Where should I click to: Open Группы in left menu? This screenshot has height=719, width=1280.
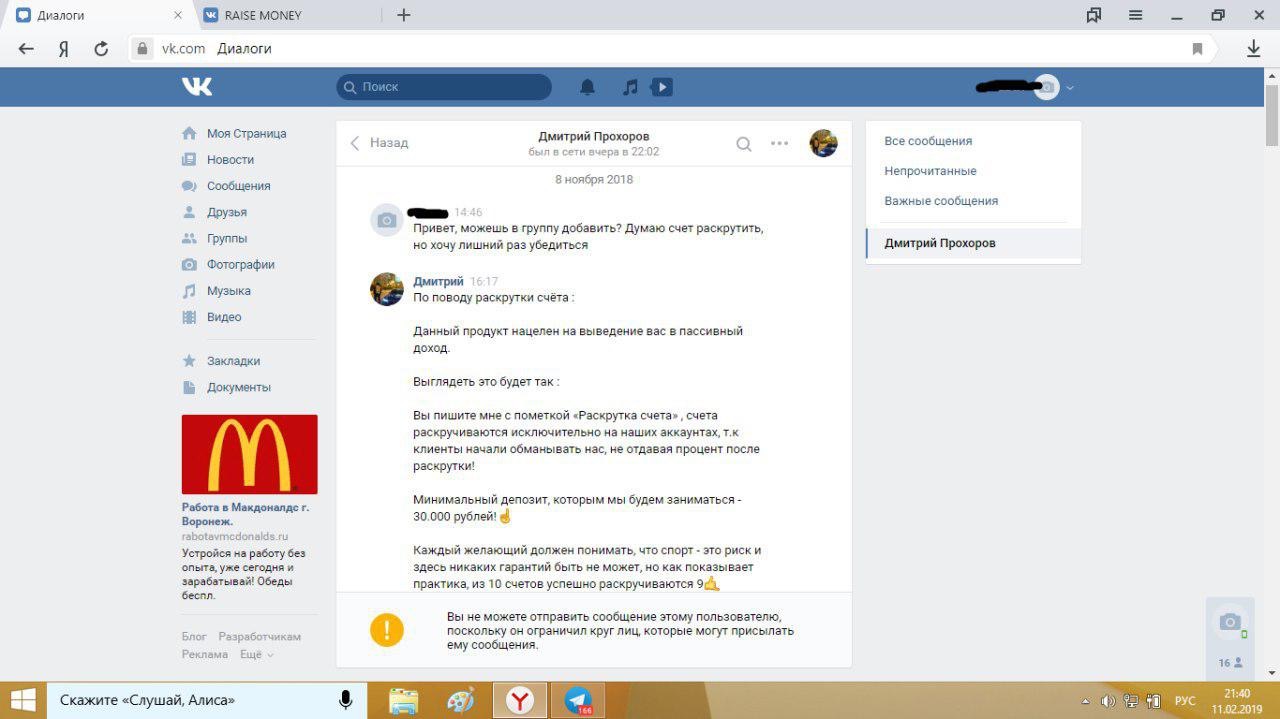tap(227, 238)
